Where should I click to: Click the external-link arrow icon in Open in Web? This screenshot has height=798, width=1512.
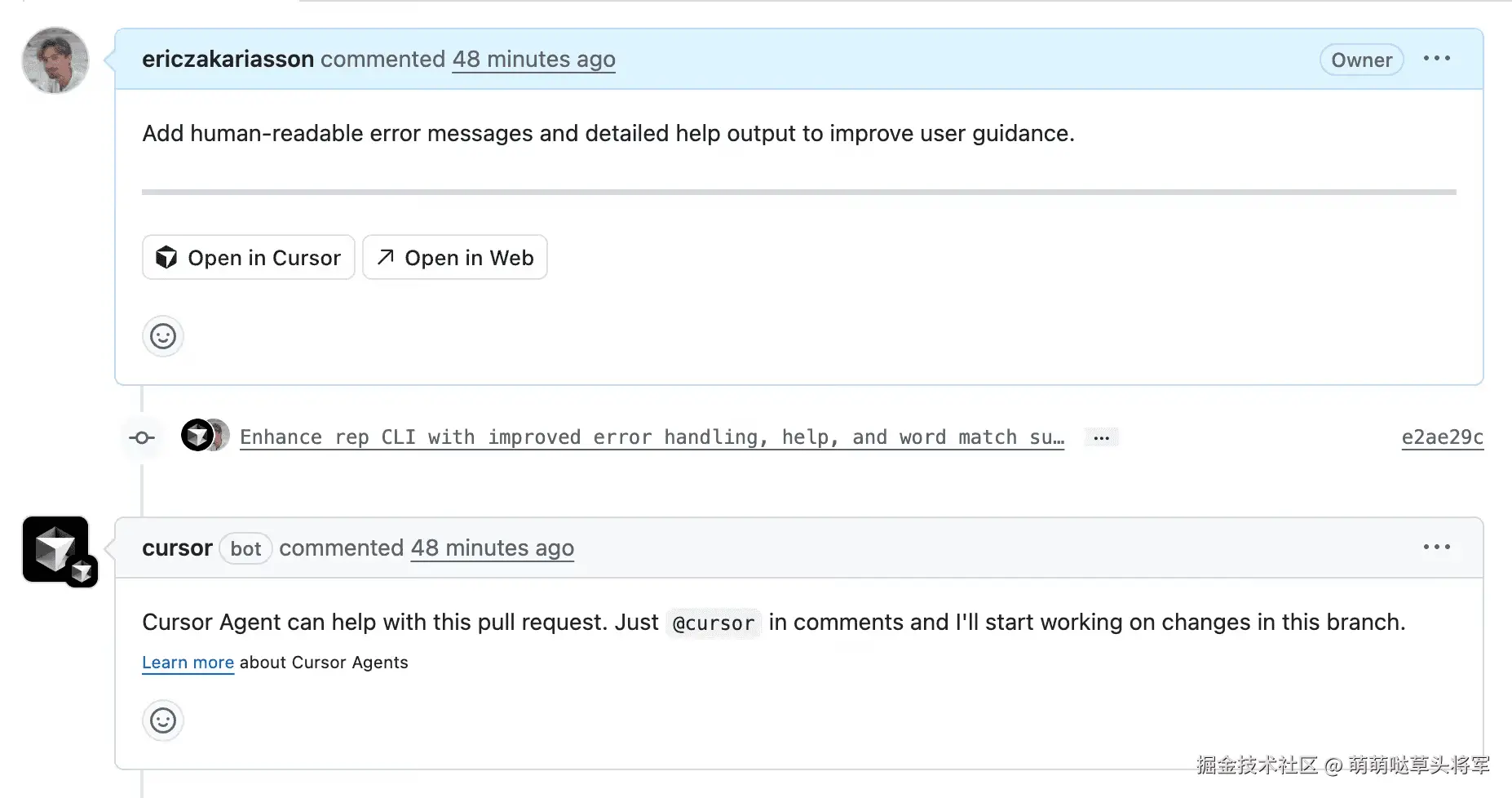coord(383,257)
